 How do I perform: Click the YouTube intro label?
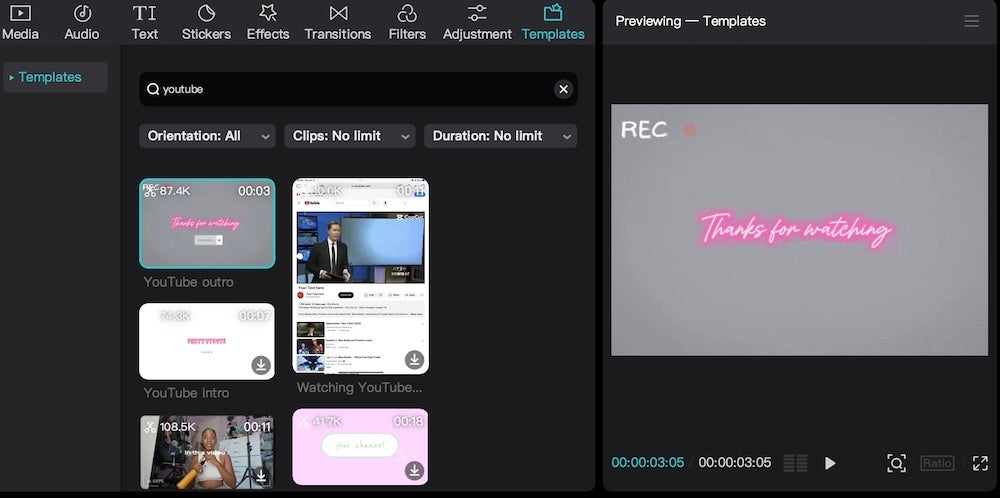[x=186, y=393]
